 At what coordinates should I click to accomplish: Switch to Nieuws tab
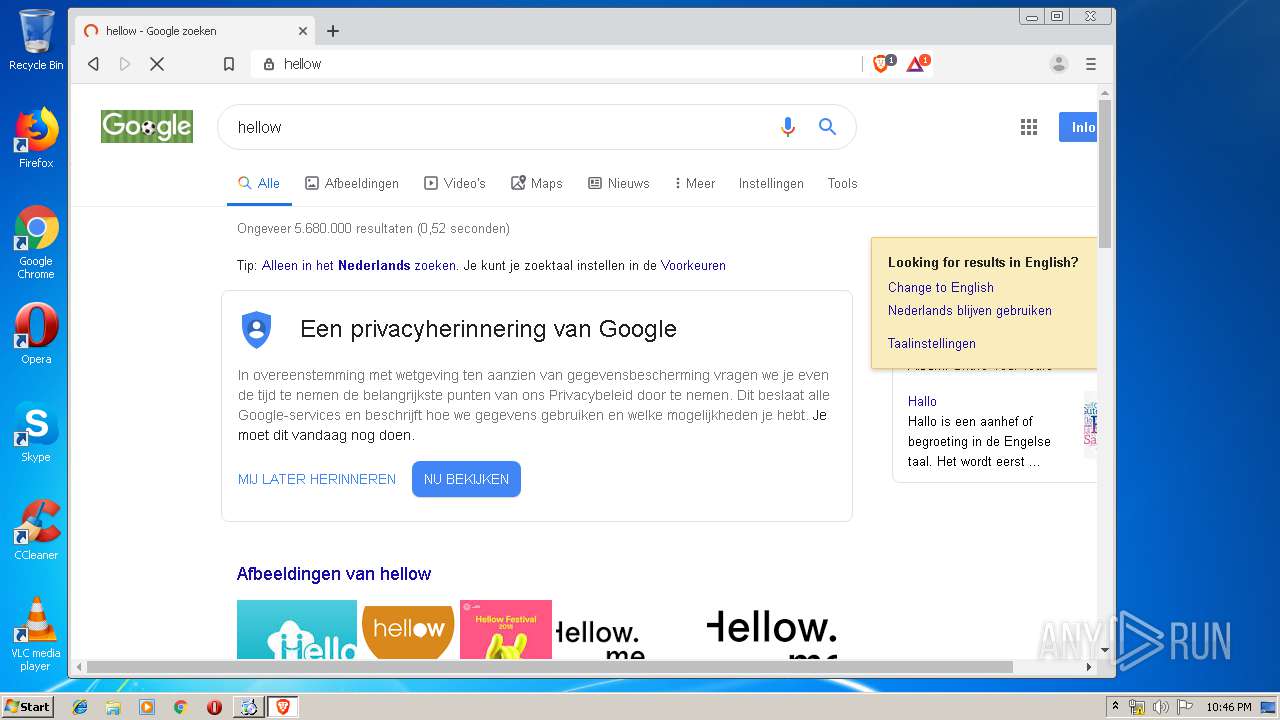(619, 184)
